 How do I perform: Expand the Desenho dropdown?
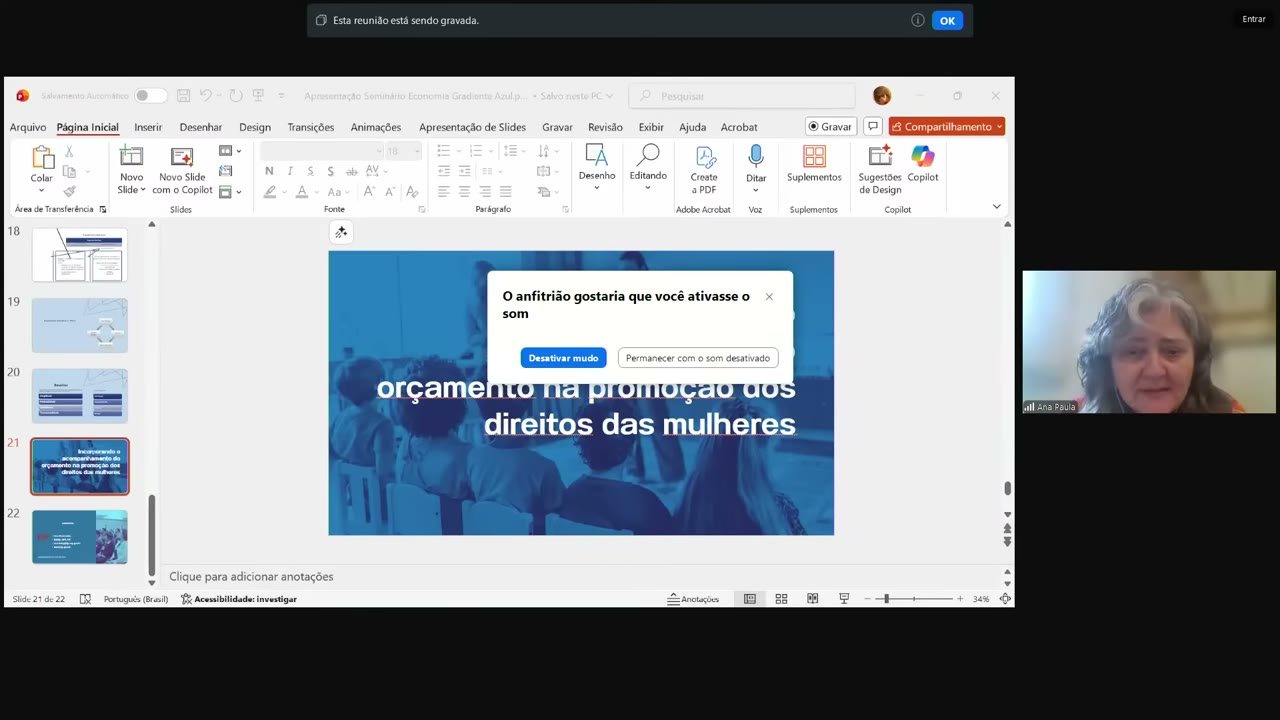tap(597, 188)
